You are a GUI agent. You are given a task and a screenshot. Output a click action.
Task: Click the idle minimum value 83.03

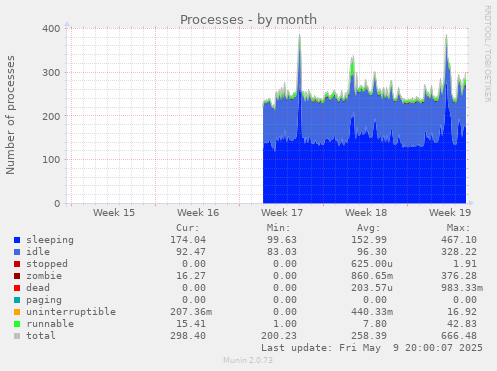point(281,252)
